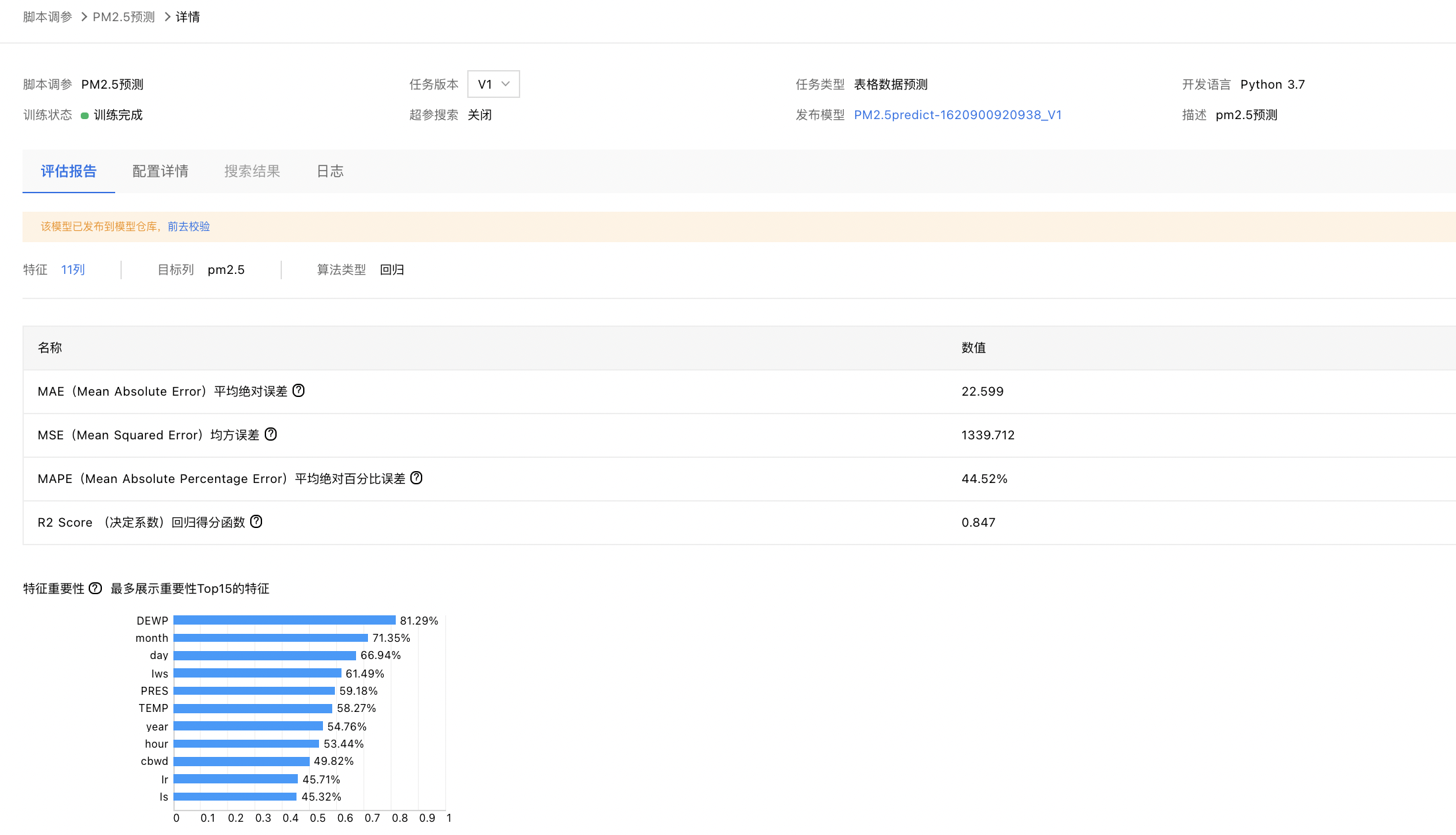Click the R2 Score value 0.847

(979, 522)
